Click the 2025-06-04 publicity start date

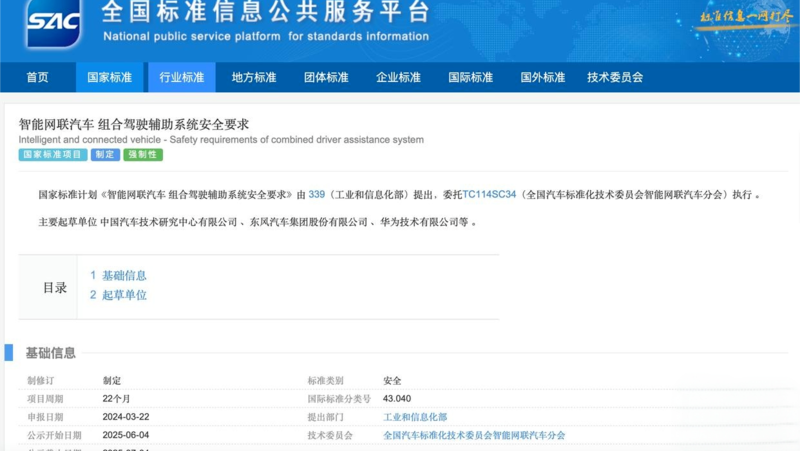click(126, 435)
